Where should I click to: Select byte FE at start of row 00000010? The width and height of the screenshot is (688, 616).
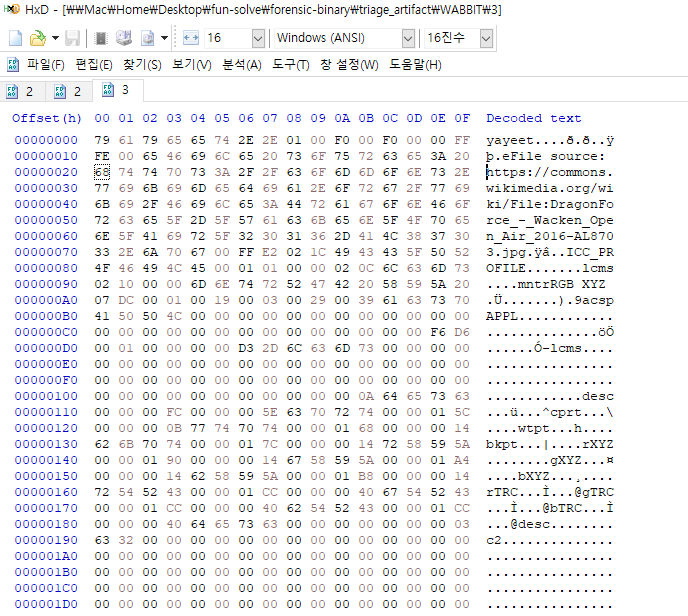(x=102, y=156)
